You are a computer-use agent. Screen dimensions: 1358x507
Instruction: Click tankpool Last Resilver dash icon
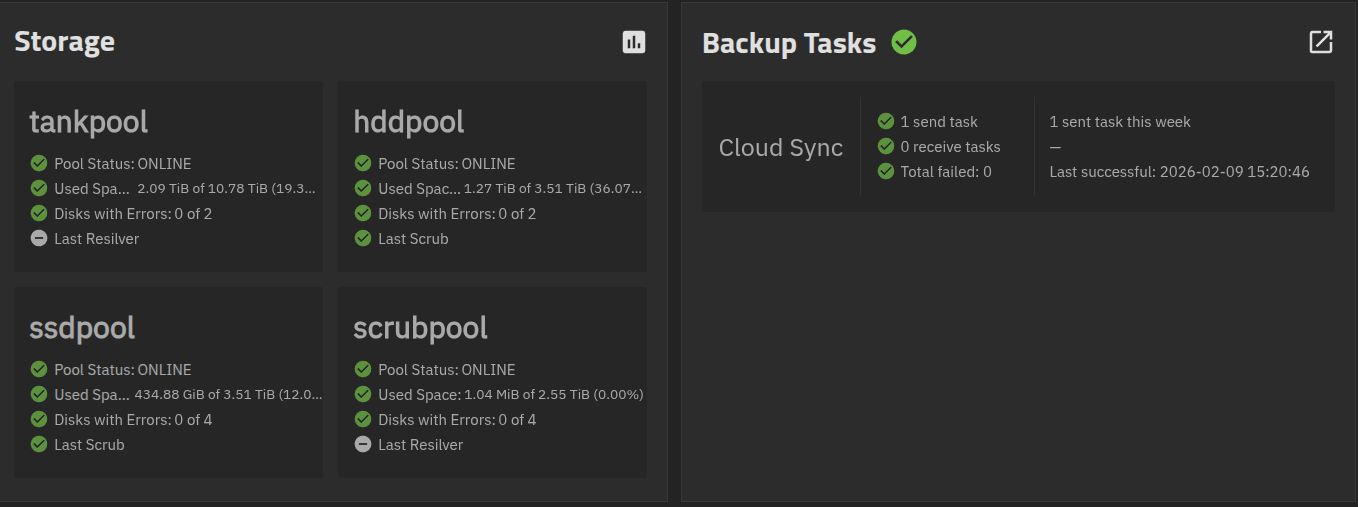tap(39, 239)
